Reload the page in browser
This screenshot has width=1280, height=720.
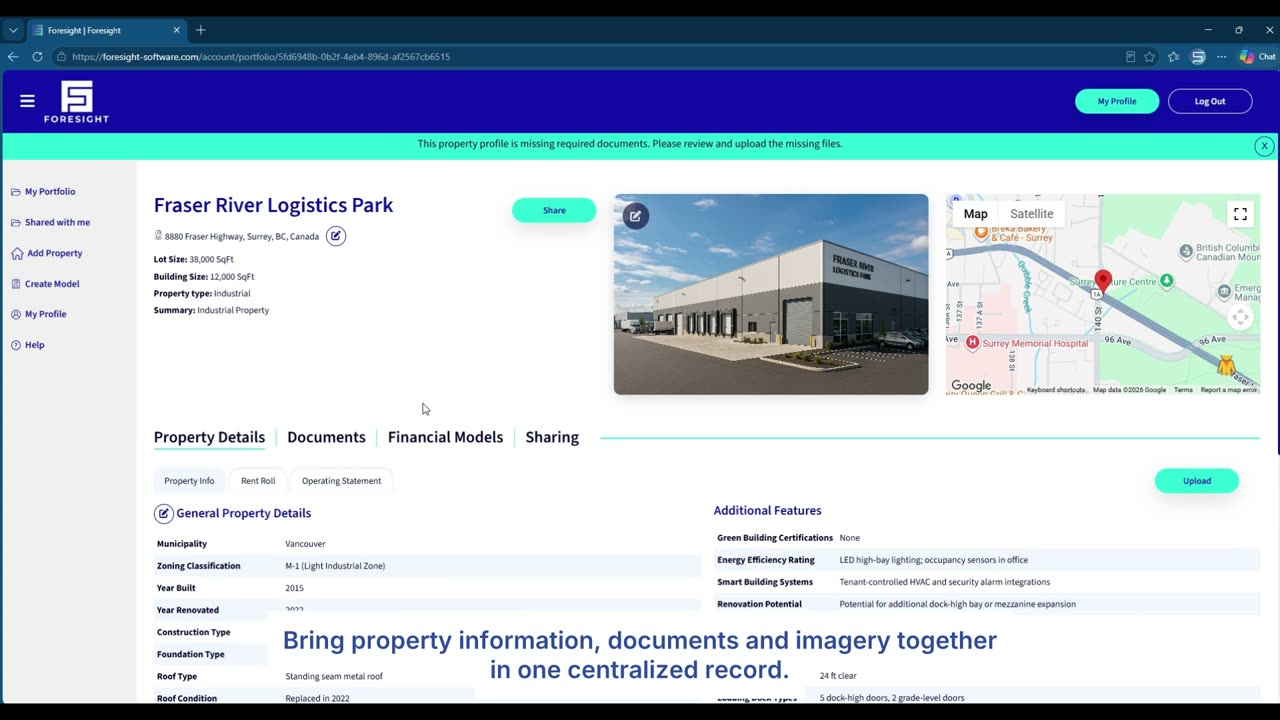pyautogui.click(x=37, y=57)
